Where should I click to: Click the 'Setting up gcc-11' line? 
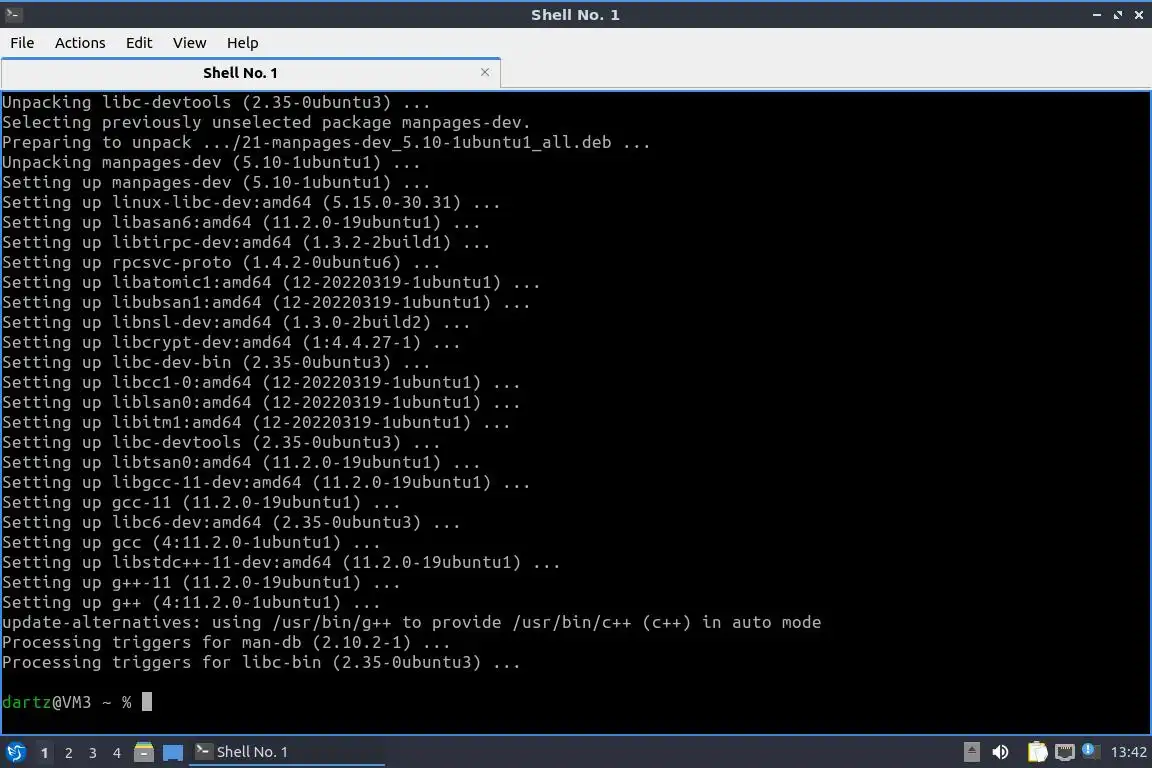[201, 503]
